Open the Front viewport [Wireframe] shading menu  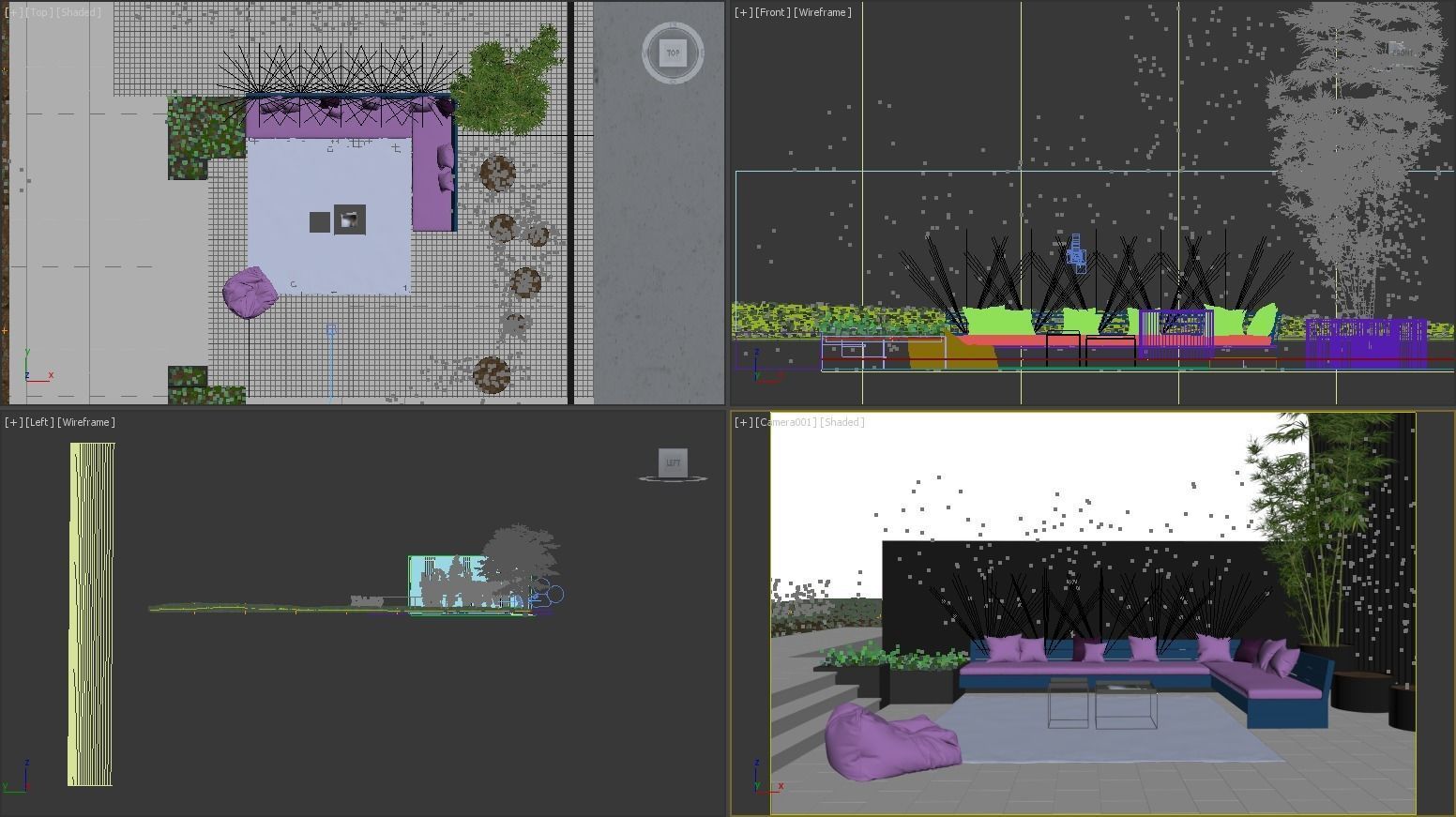pyautogui.click(x=823, y=12)
